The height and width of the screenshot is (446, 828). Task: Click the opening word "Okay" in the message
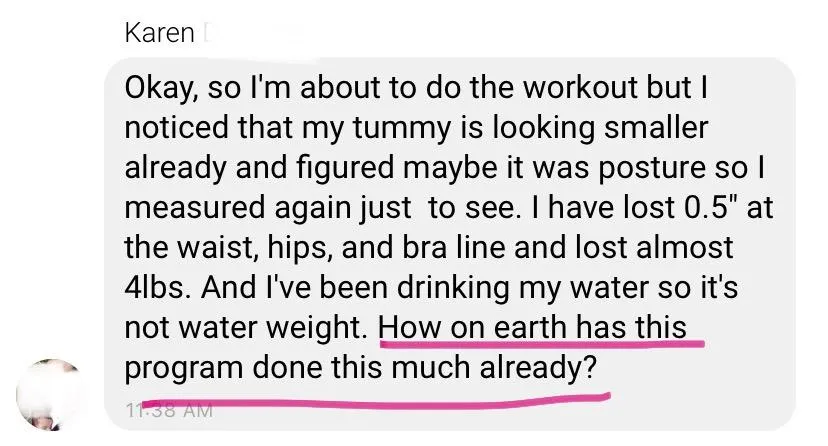(x=160, y=87)
